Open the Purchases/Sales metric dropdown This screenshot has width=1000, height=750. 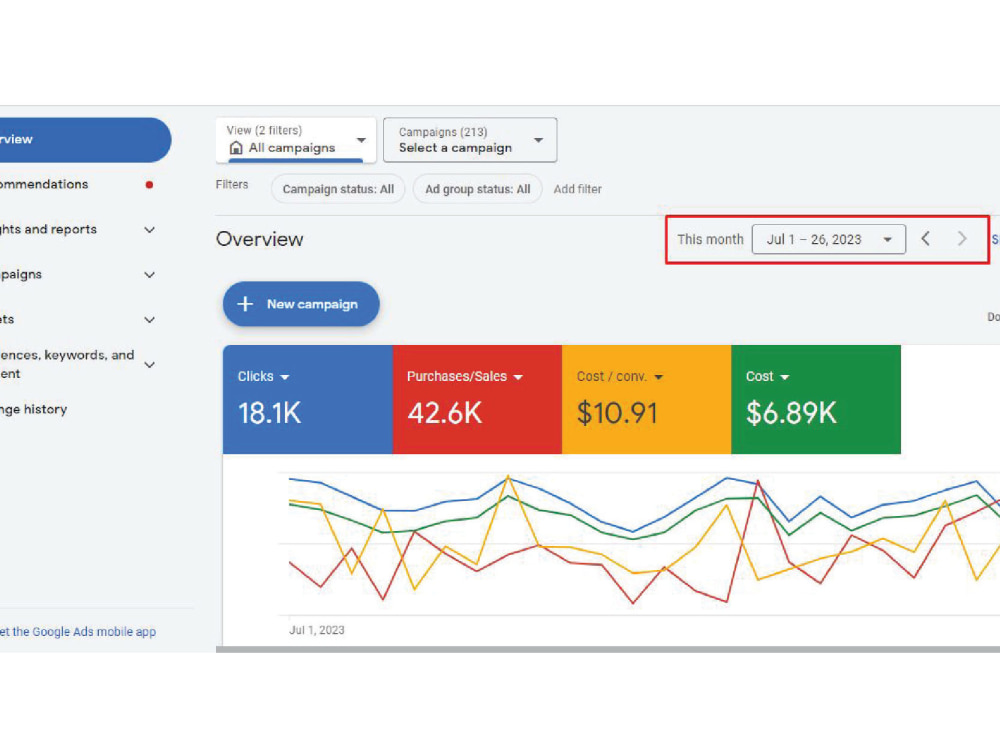tap(465, 376)
